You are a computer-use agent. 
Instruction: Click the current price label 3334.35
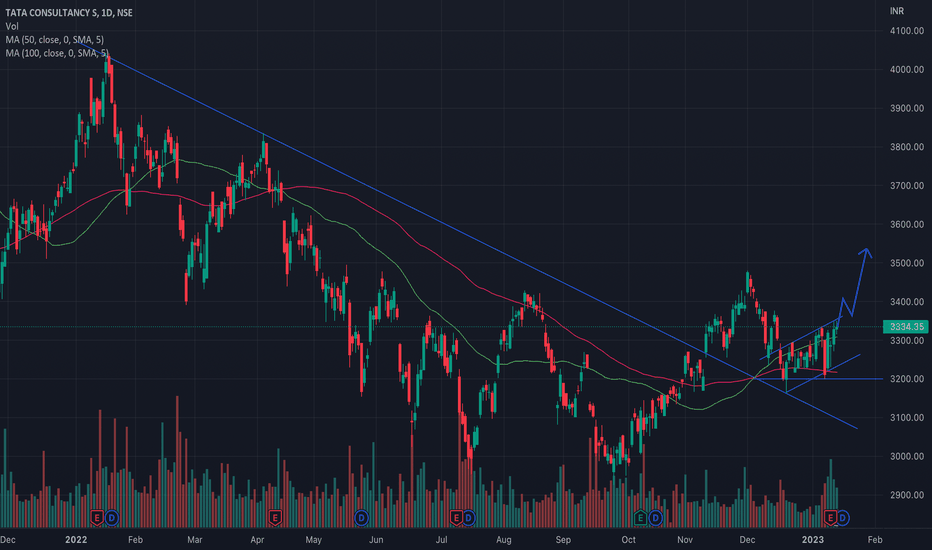coord(906,326)
